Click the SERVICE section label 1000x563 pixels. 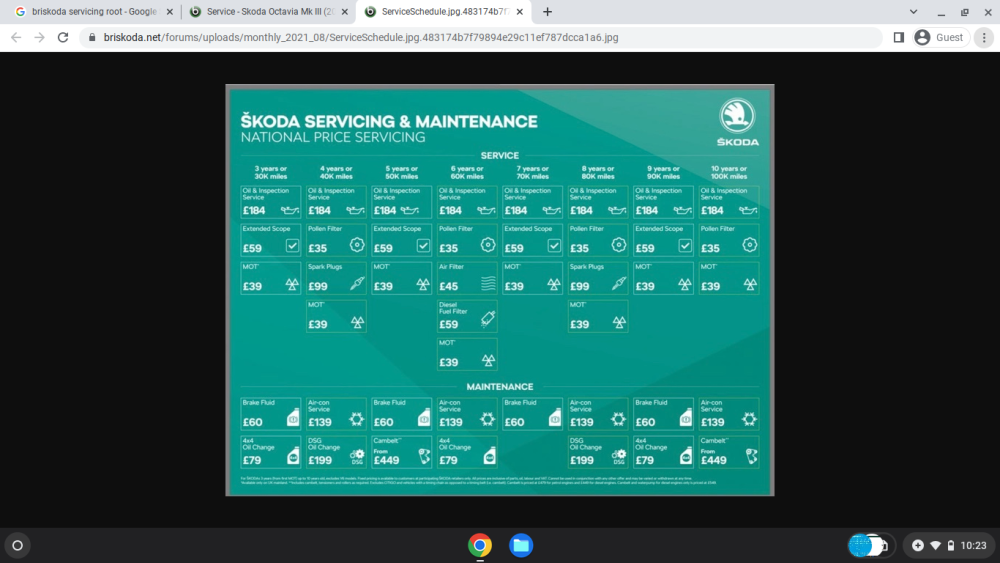tap(499, 156)
